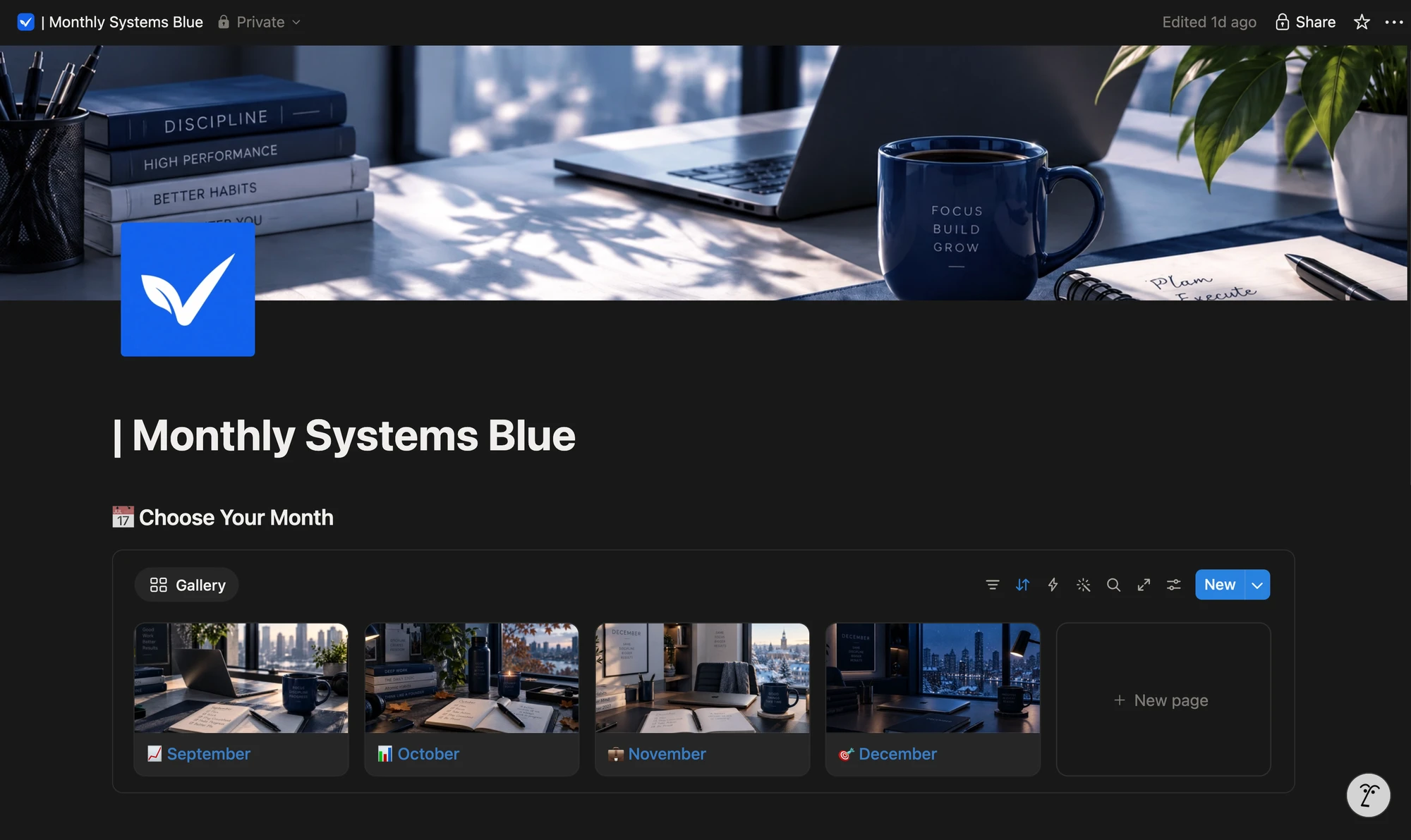Click the briefcase icon beside November
Screen dimensions: 1411x840
(x=616, y=753)
